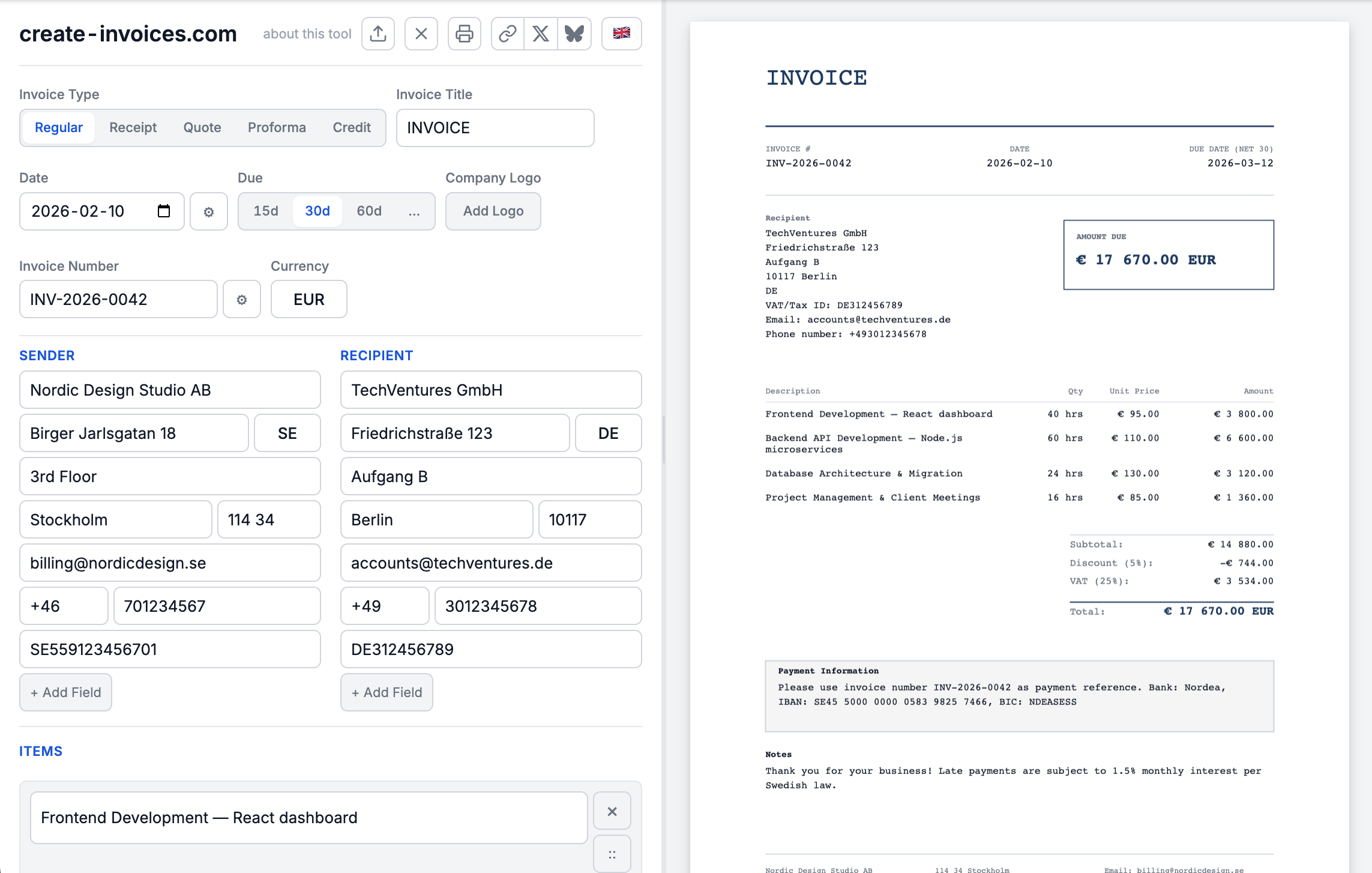Clear the invoice using the X icon

tap(421, 34)
